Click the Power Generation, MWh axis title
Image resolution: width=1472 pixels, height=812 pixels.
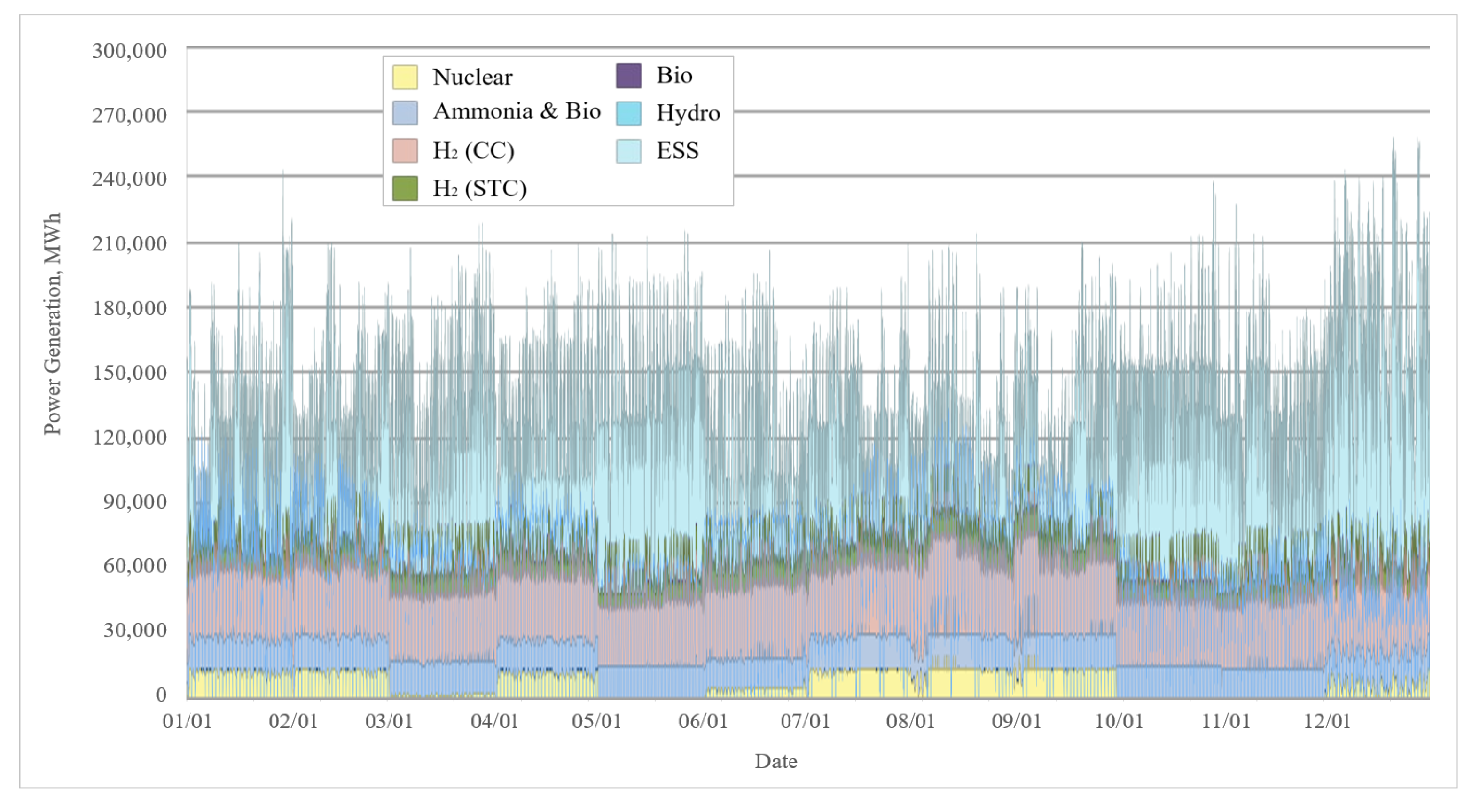52,324
